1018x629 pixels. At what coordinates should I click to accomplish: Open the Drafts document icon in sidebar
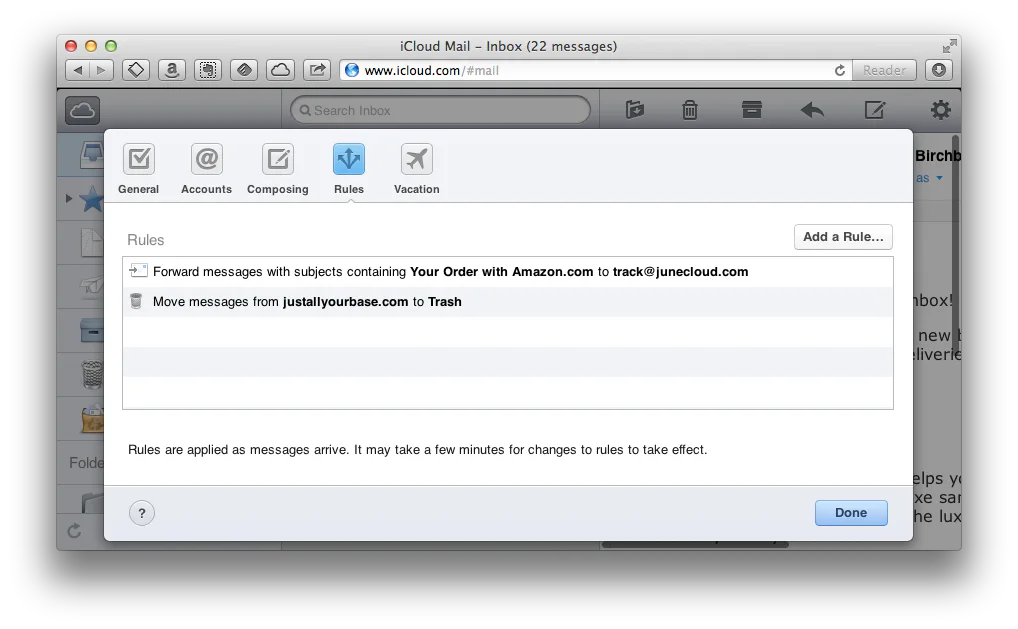click(92, 243)
